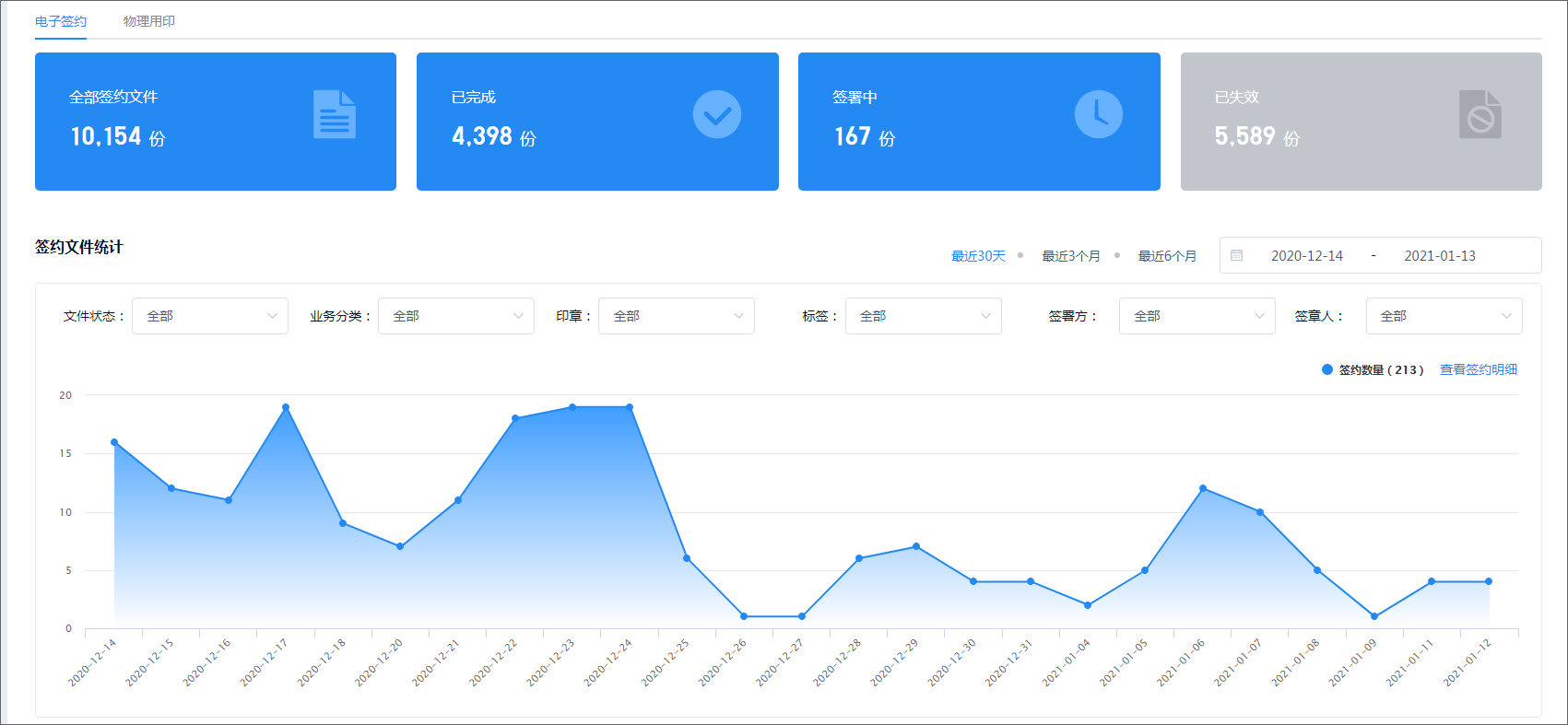
Task: Select the 最近30天 time range
Action: pyautogui.click(x=978, y=256)
